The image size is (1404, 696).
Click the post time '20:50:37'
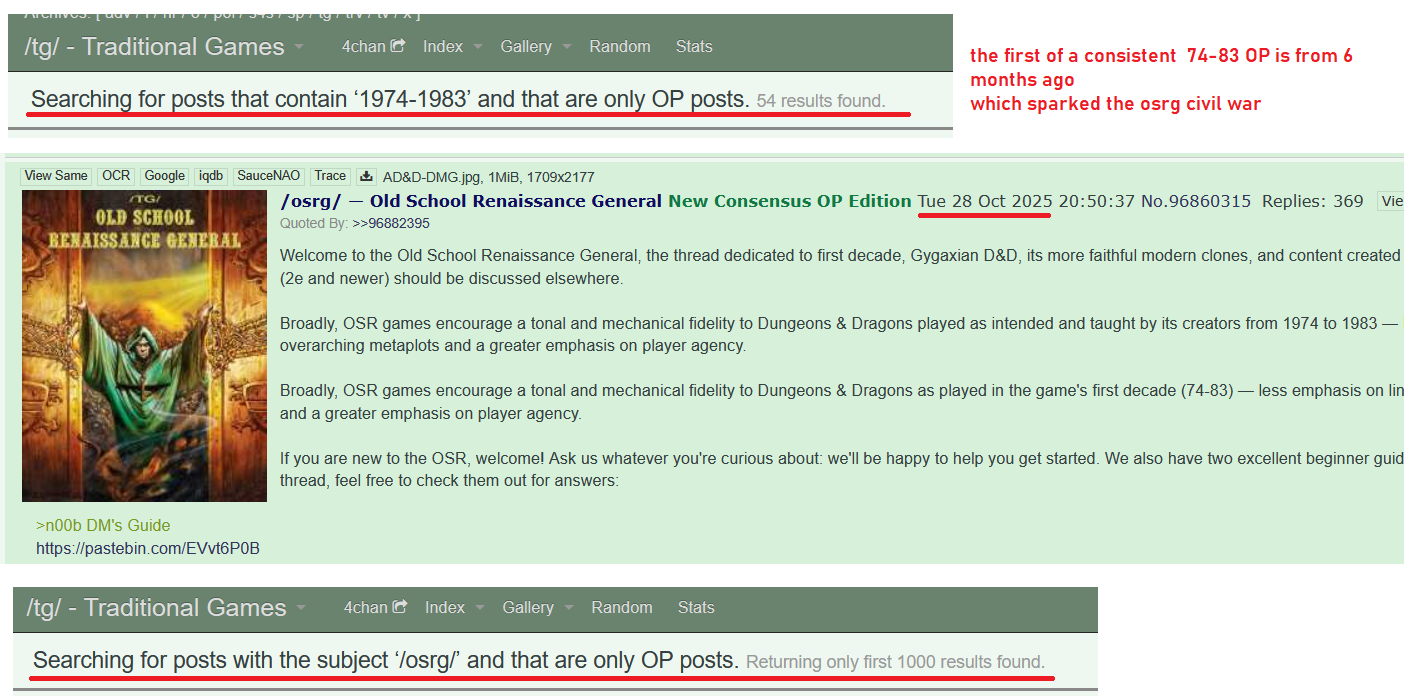tap(1097, 201)
